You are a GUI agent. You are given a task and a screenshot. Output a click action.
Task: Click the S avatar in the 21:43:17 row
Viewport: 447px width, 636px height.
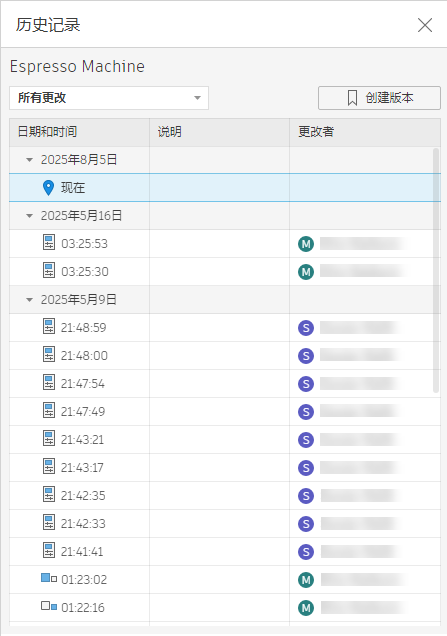click(306, 468)
